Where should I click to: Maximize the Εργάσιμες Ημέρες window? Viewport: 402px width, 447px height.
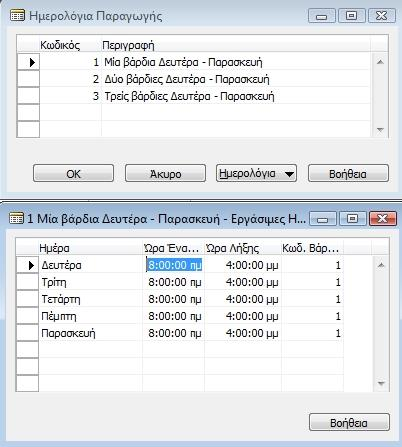tap(352, 219)
